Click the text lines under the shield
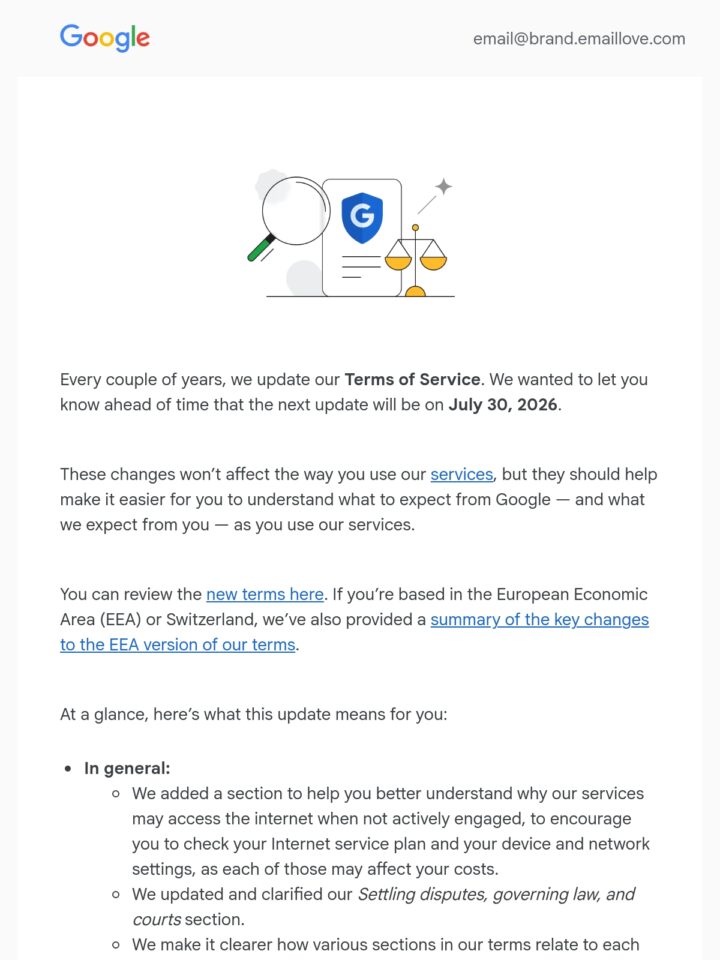720x960 pixels. [361, 267]
